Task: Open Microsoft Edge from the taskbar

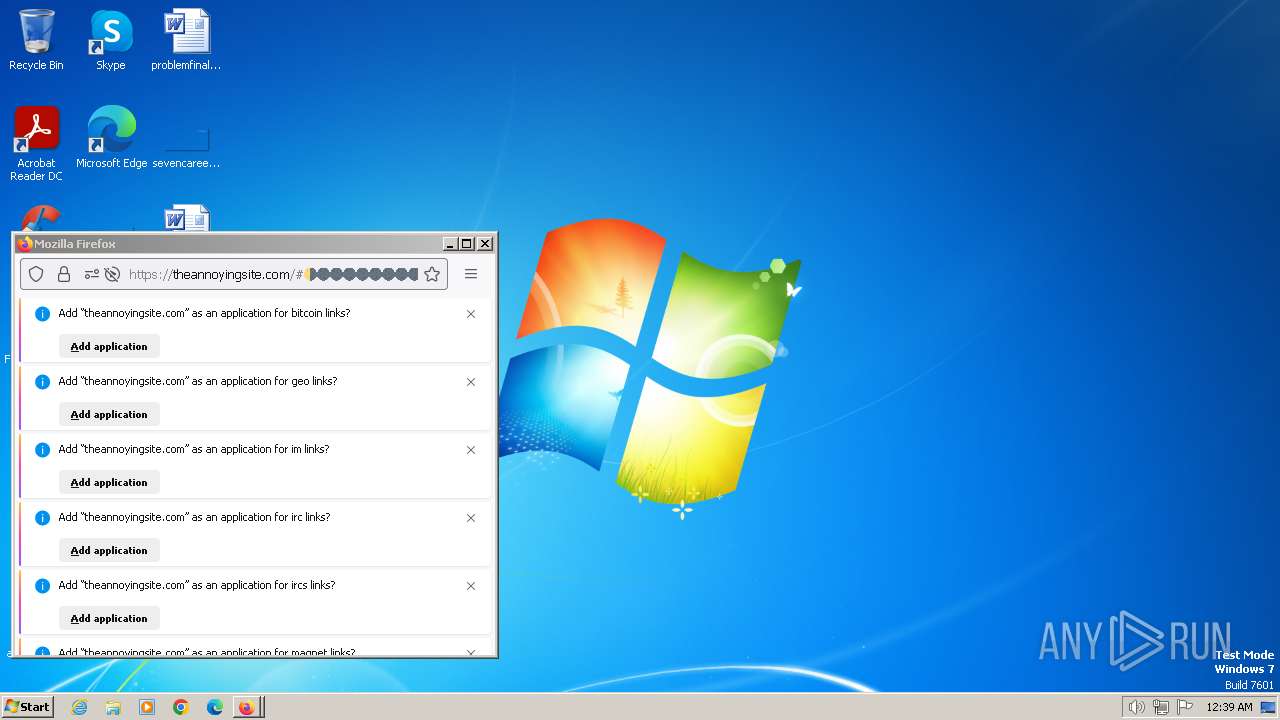Action: (x=215, y=707)
